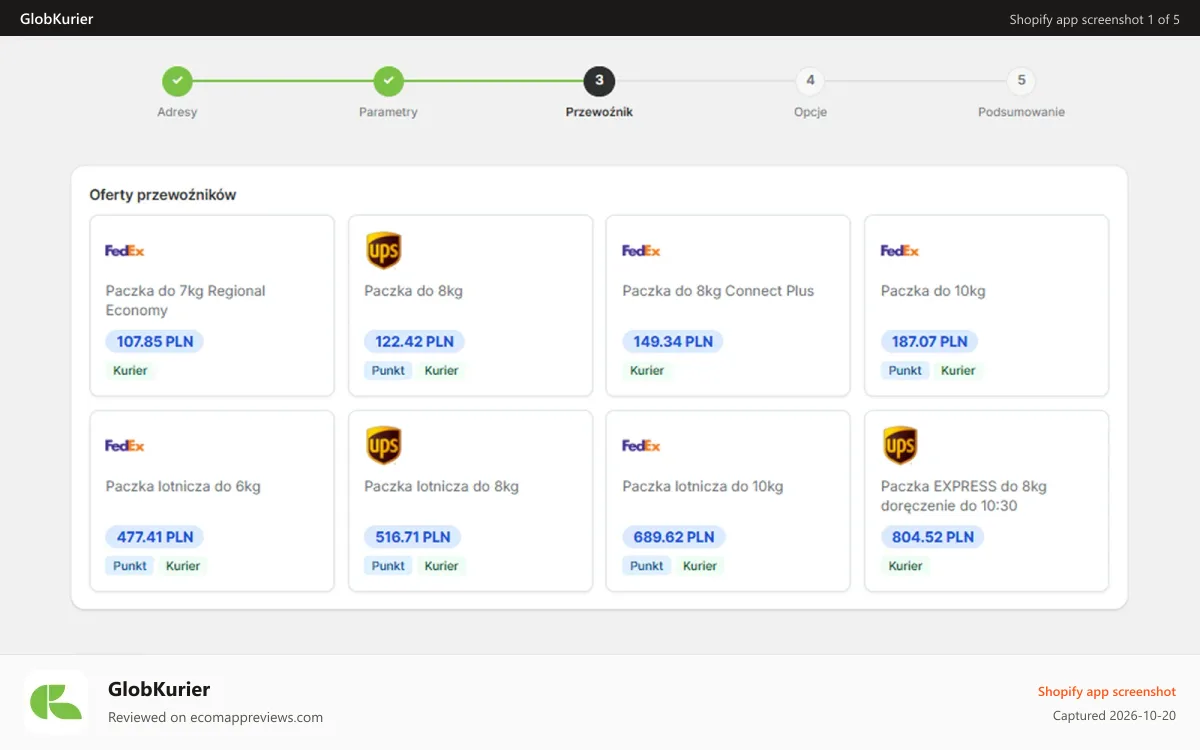The width and height of the screenshot is (1200, 750).
Task: Click the Adresy step label
Action: click(x=177, y=112)
